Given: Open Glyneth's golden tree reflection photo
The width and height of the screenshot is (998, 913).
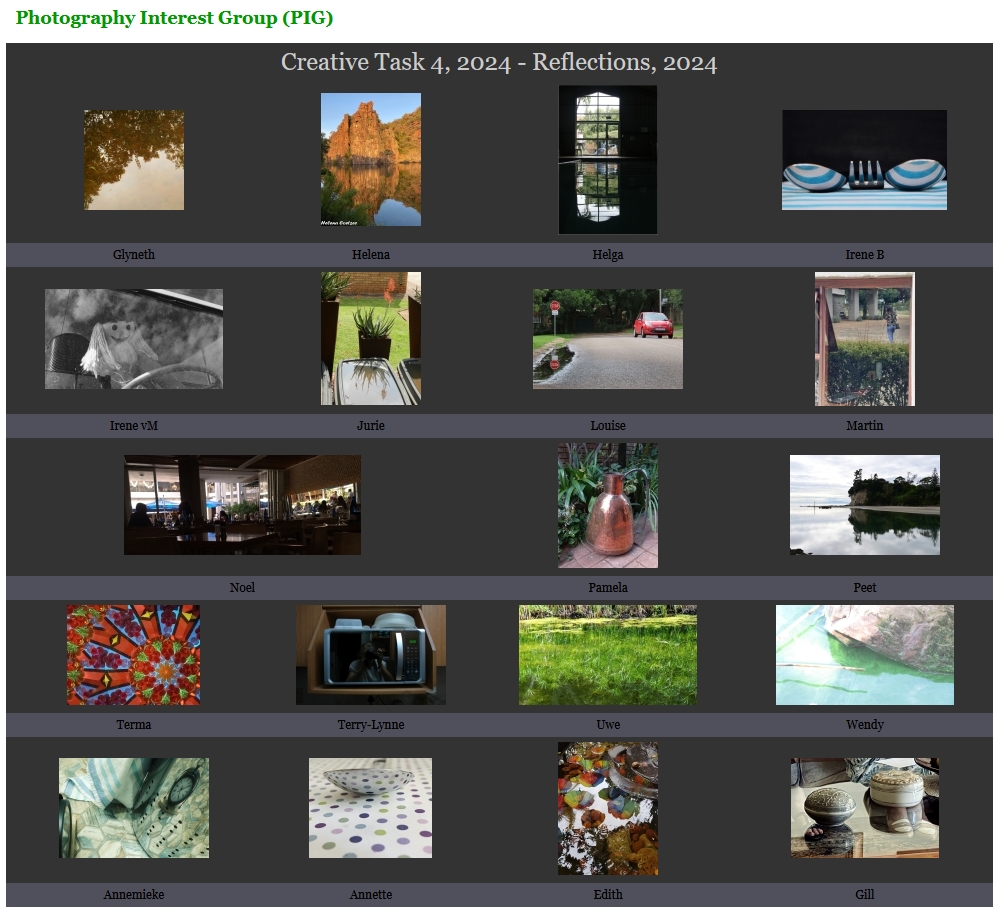Looking at the screenshot, I should click(134, 160).
